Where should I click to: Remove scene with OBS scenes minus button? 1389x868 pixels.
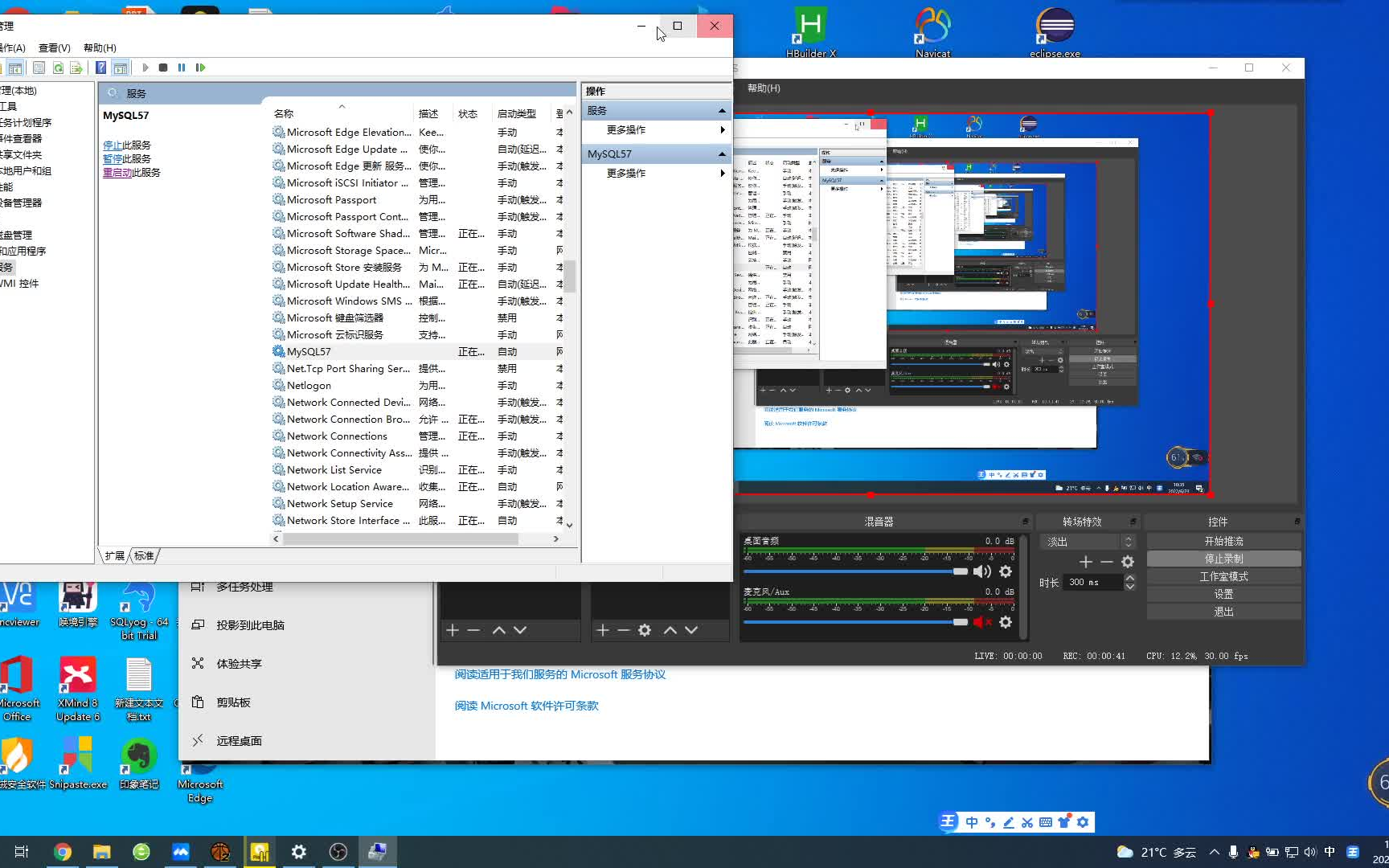tap(473, 630)
